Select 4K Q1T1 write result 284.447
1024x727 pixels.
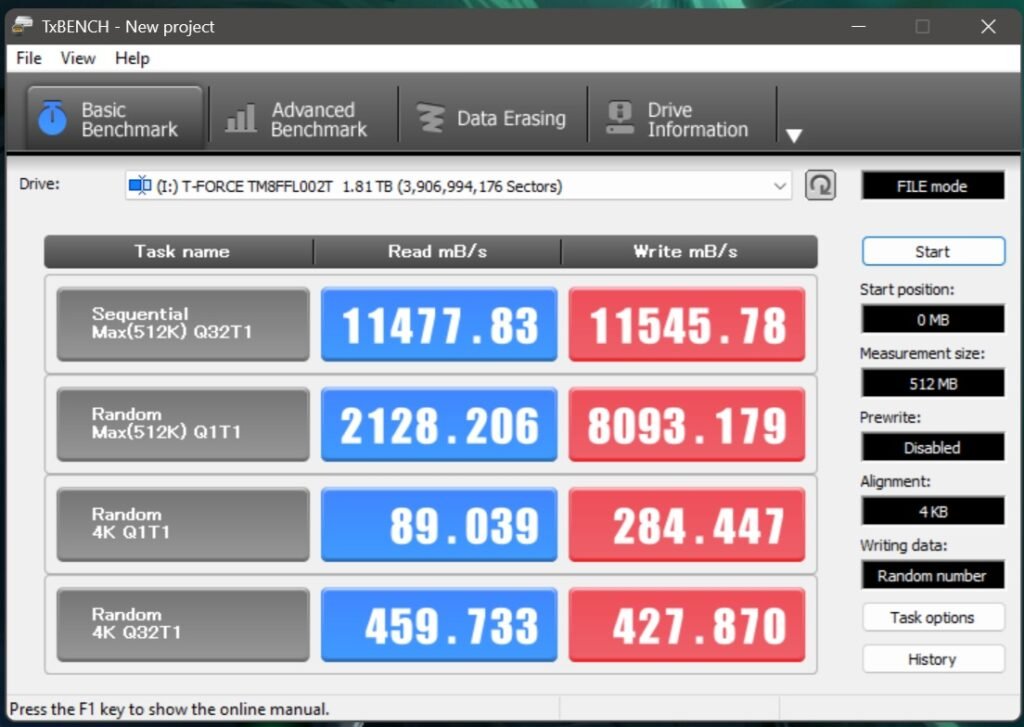pyautogui.click(x=686, y=524)
